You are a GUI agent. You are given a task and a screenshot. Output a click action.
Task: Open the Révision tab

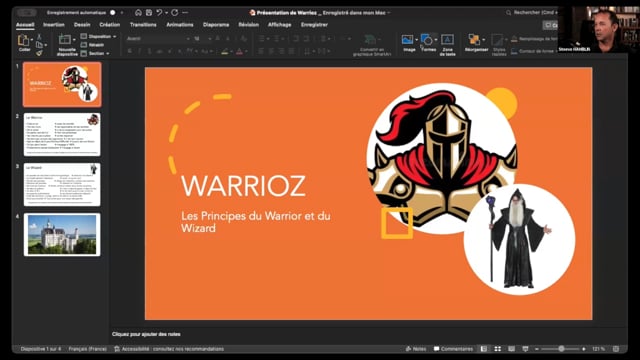coord(249,25)
